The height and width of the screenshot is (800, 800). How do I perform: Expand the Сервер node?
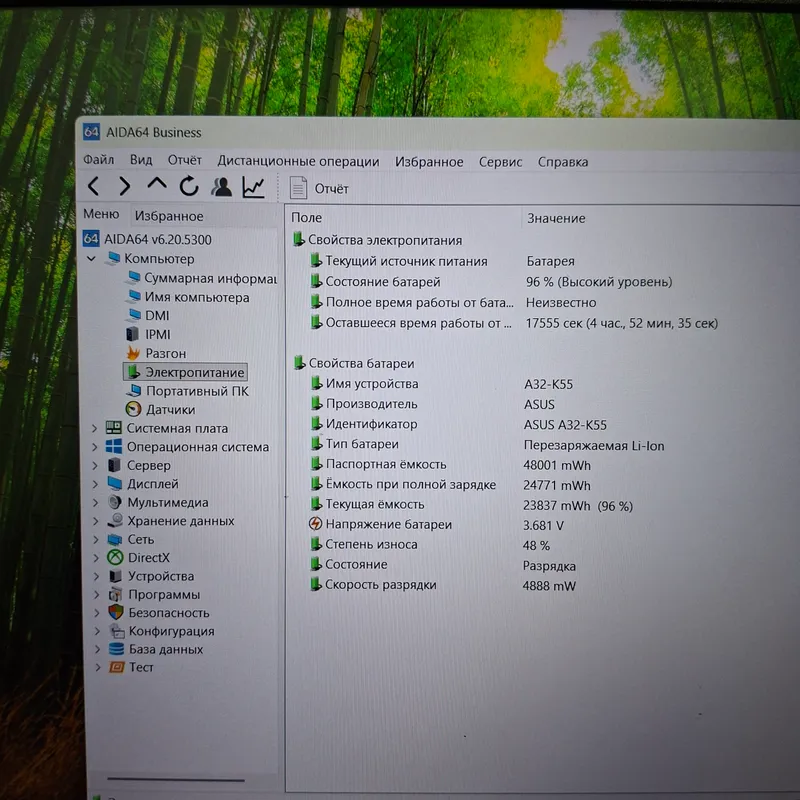pos(95,465)
